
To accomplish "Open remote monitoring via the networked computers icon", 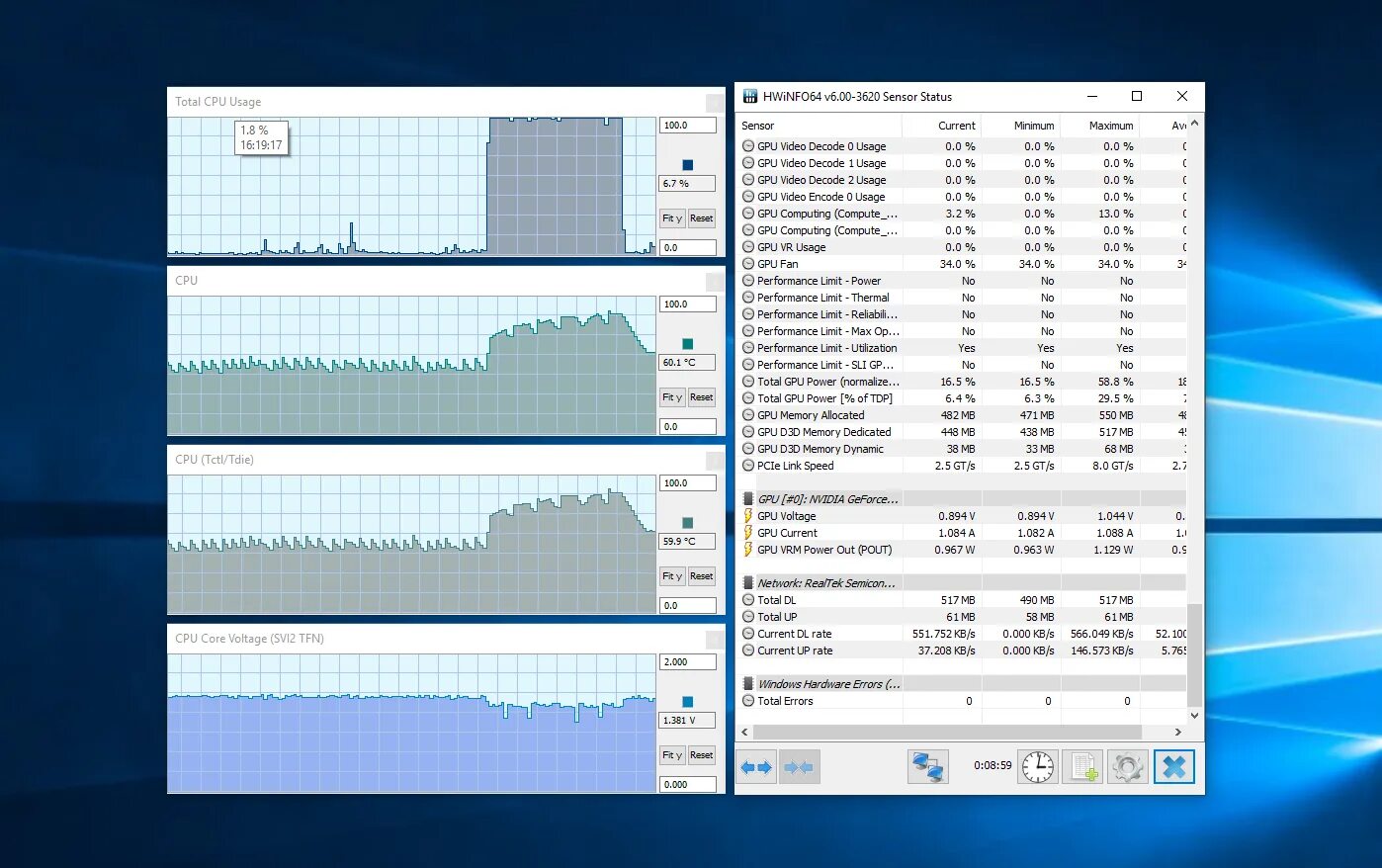I will click(927, 767).
